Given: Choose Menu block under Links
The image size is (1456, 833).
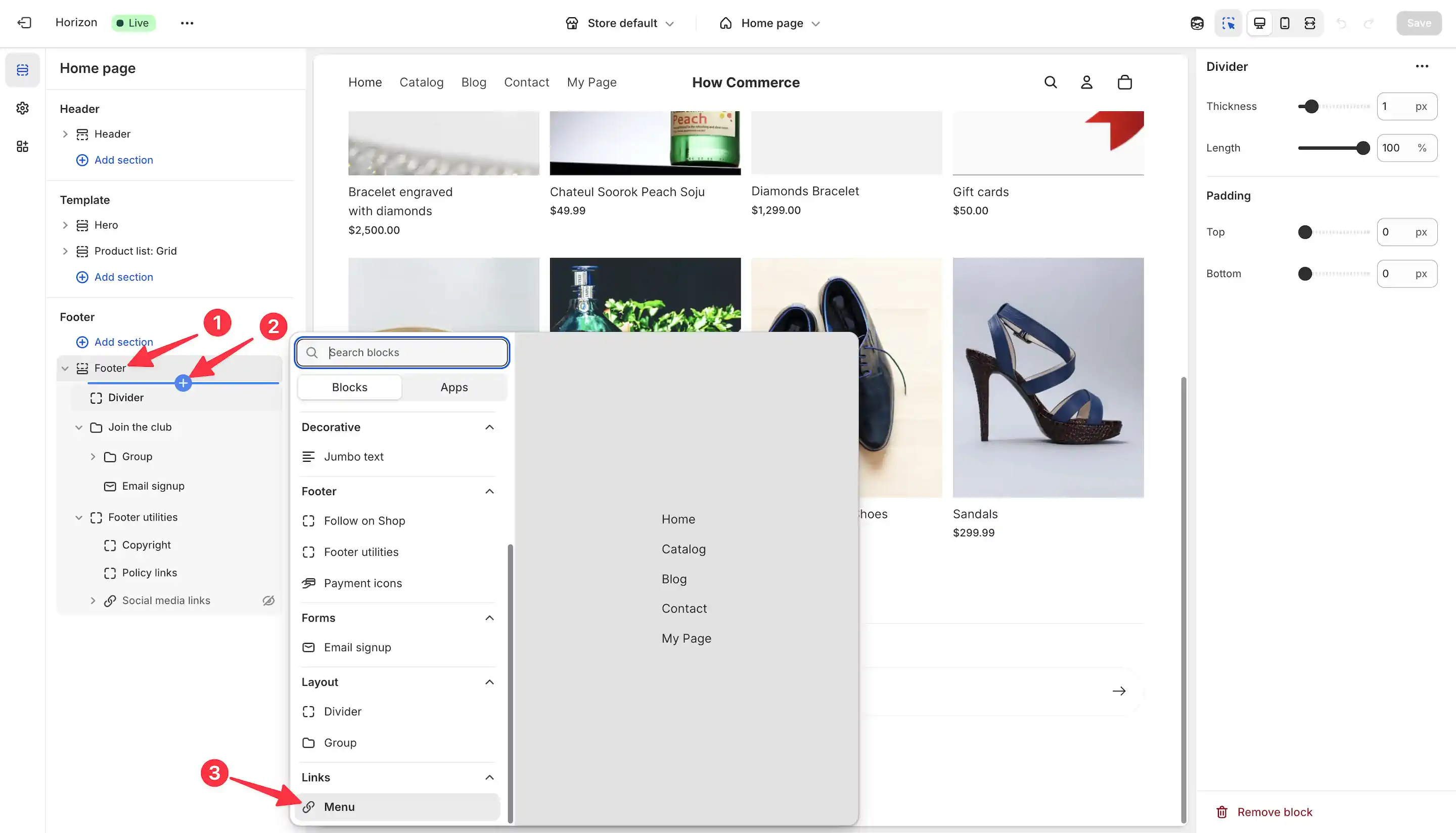Looking at the screenshot, I should (x=398, y=807).
